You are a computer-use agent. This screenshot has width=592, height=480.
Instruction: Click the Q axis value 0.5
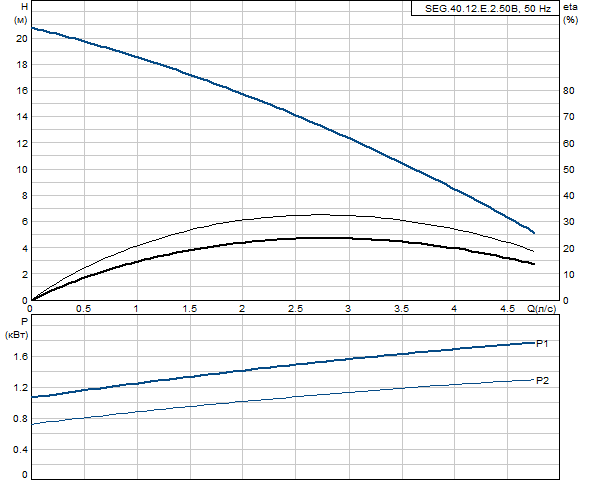pos(83,309)
